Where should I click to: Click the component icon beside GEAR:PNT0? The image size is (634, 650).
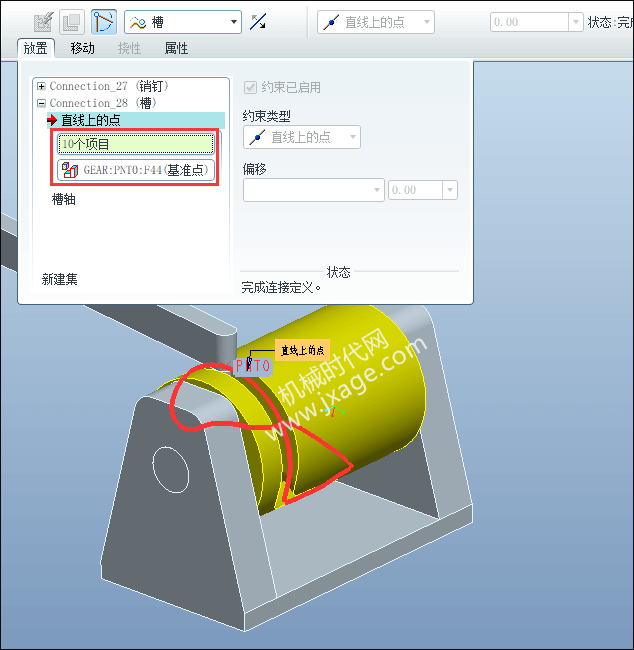70,170
